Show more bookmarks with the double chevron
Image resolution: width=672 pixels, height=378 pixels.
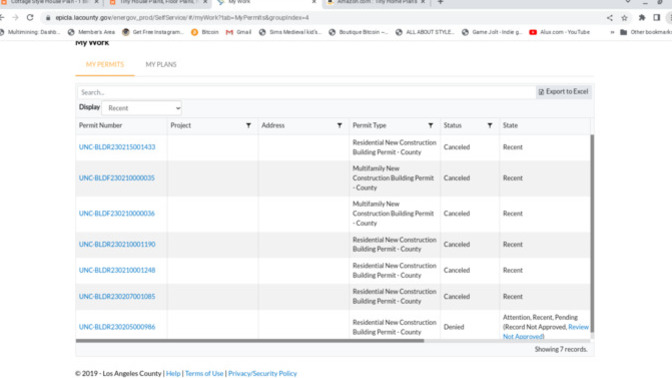(612, 32)
